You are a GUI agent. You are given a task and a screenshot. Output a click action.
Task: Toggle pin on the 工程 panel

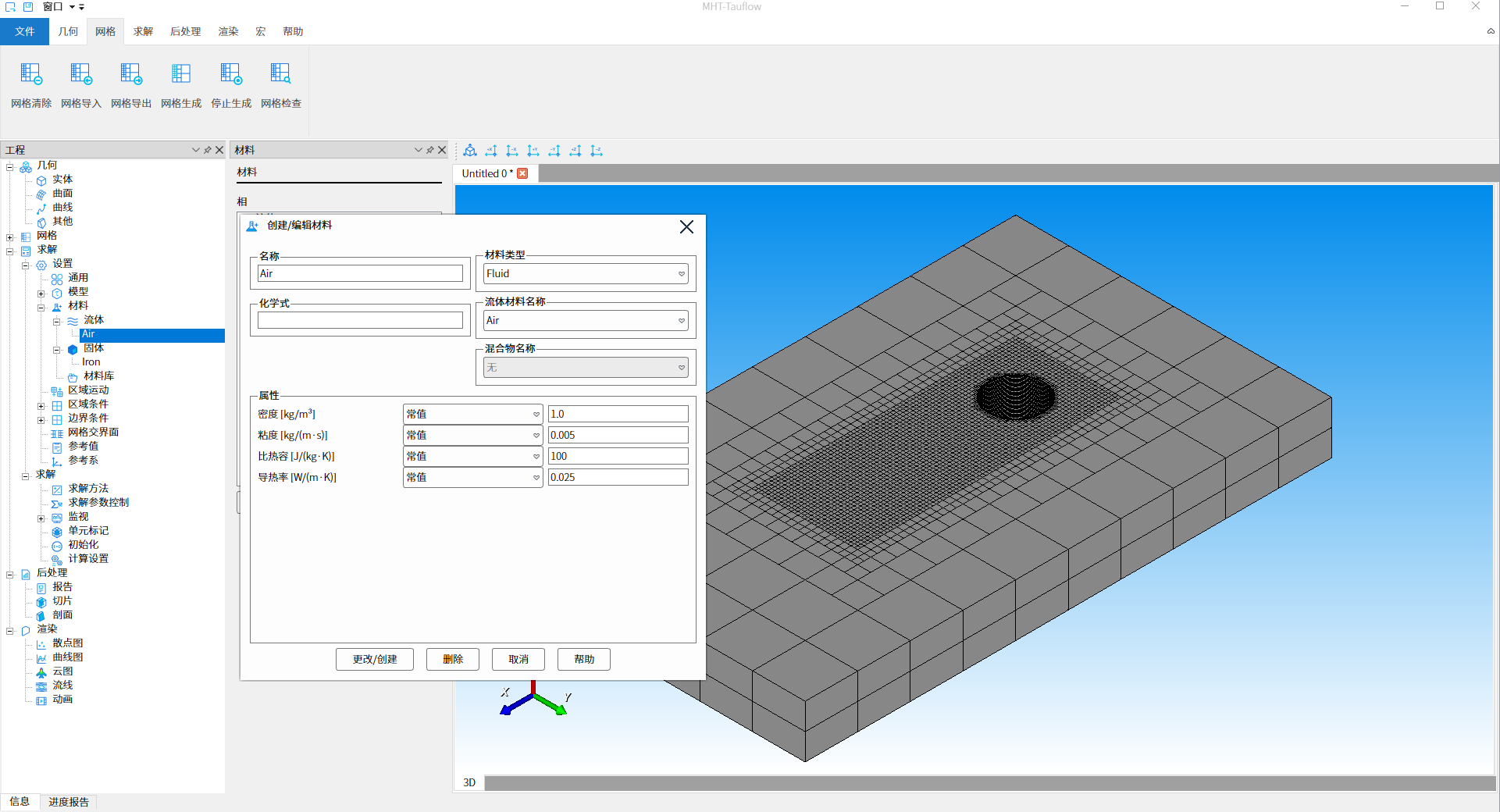click(208, 150)
